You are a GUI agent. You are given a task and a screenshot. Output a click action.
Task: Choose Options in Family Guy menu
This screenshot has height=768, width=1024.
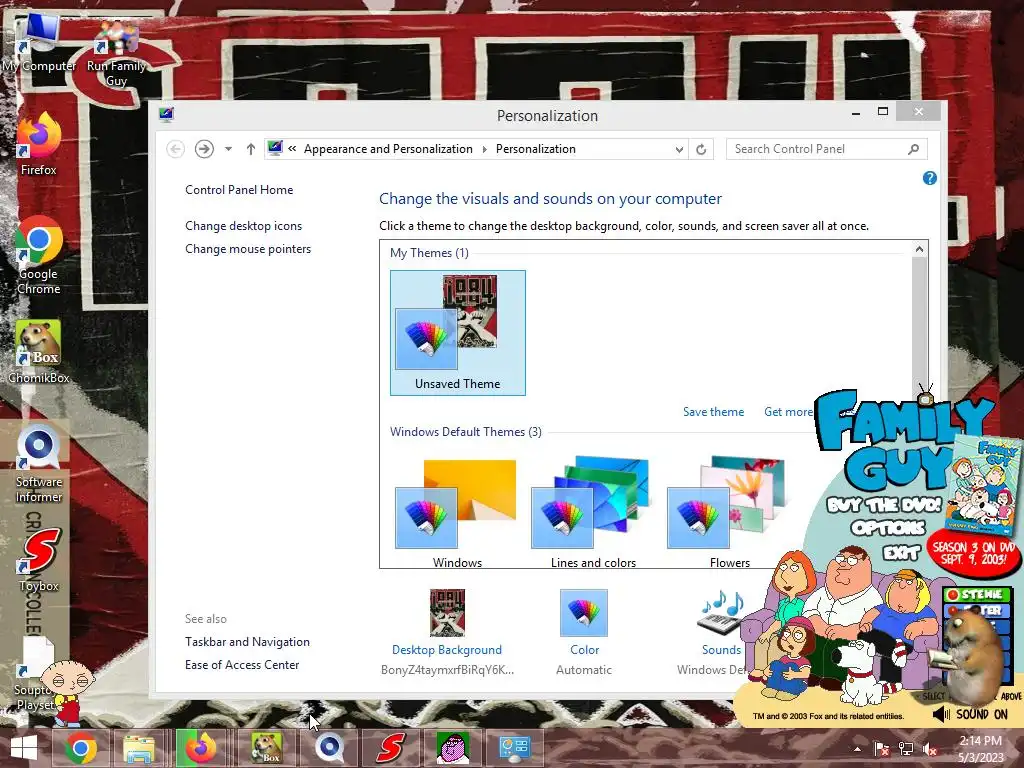point(888,527)
